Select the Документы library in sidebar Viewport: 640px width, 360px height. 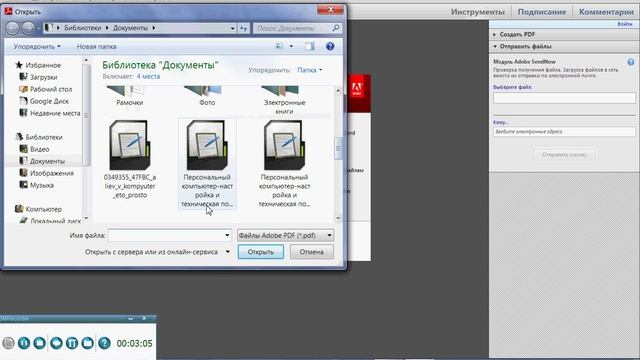42,161
